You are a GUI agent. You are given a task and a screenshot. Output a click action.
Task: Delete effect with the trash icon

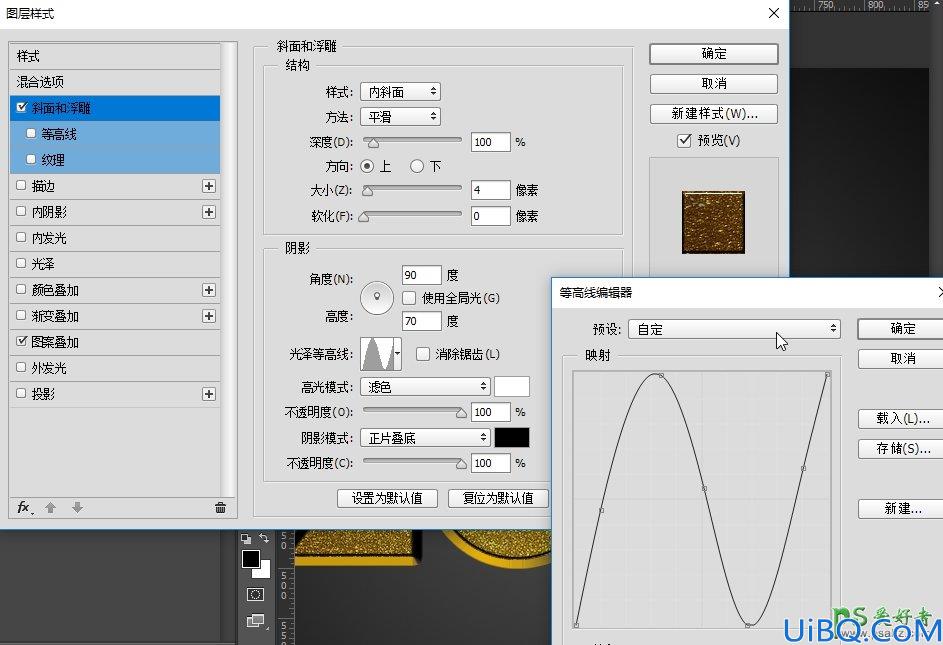221,508
